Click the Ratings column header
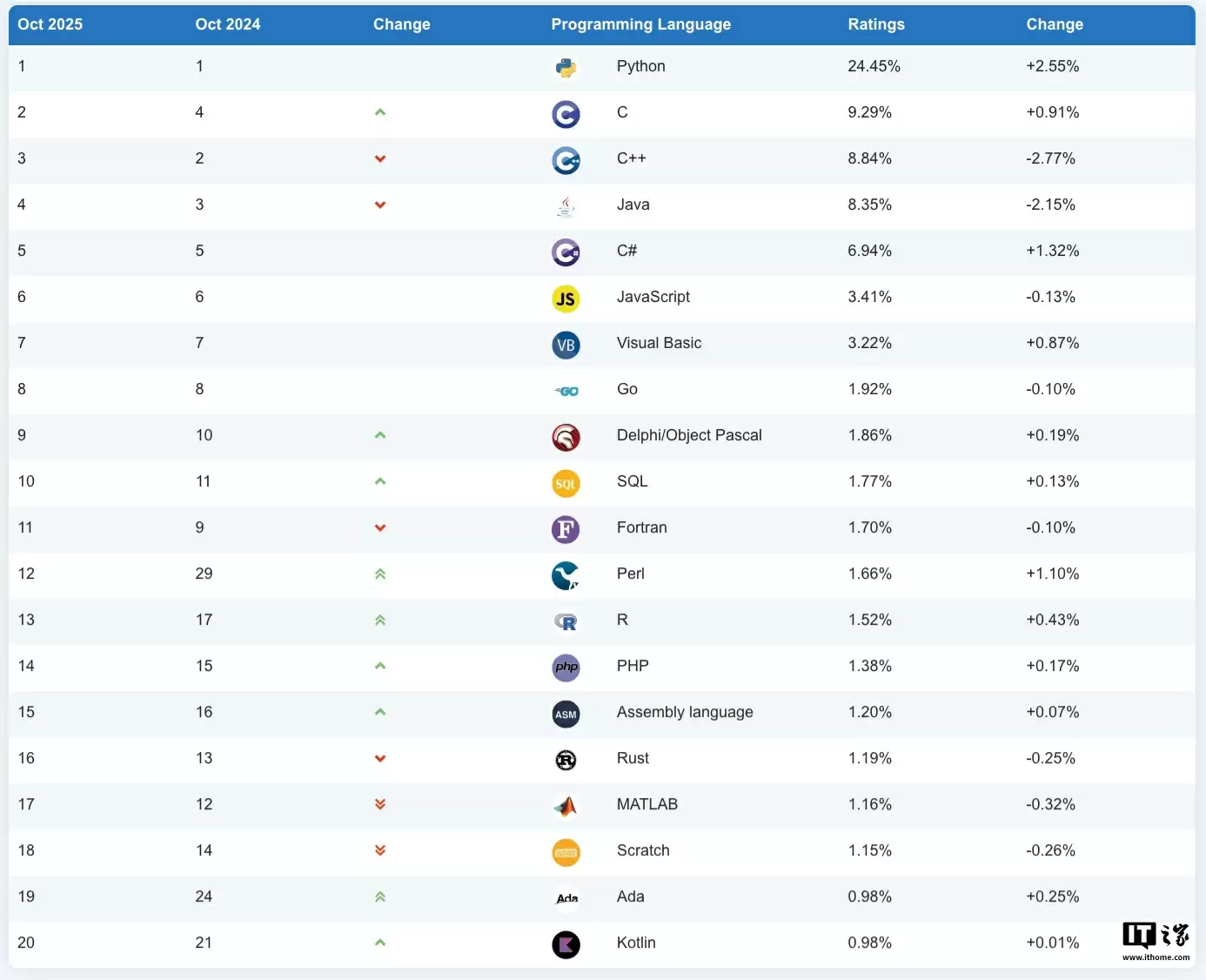 tap(875, 24)
